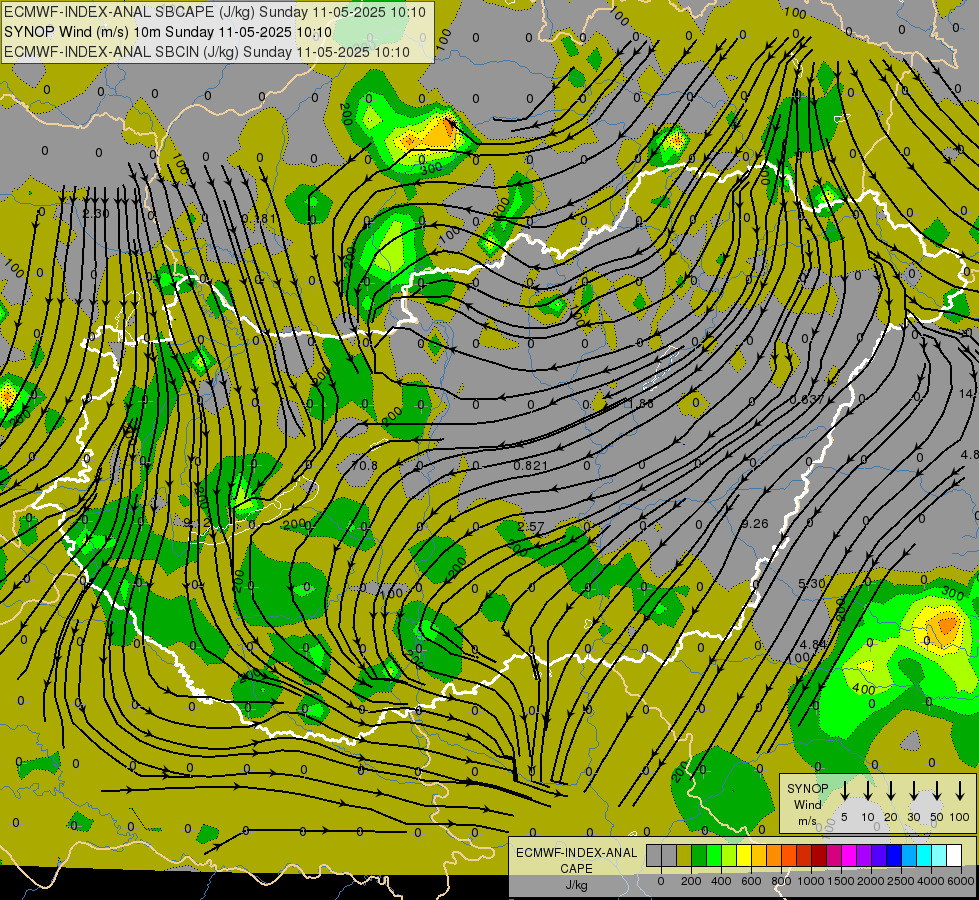979x900 pixels.
Task: Click the 9.26 value on the map
Action: pyautogui.click(x=754, y=523)
